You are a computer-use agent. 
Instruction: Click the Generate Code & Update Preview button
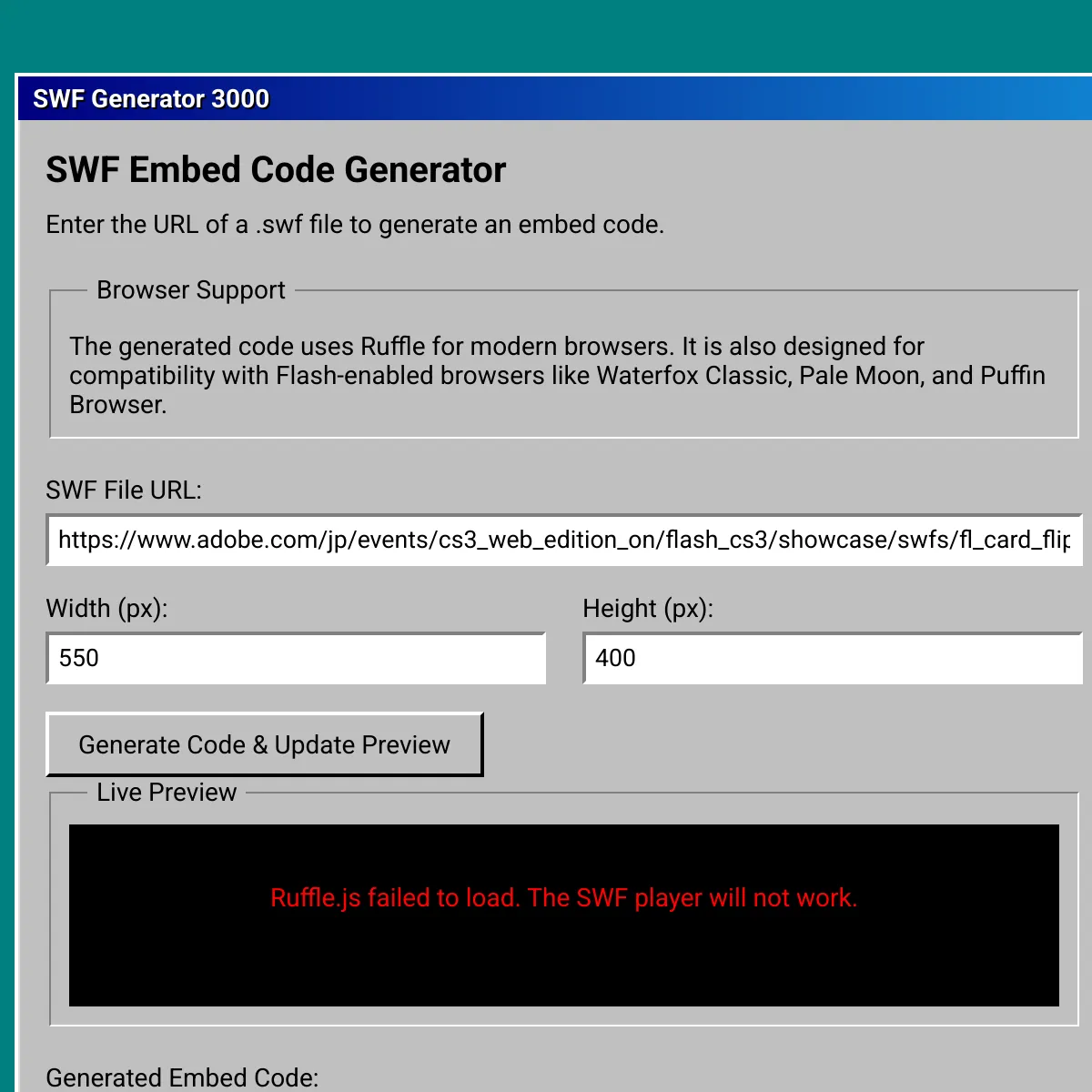264,744
